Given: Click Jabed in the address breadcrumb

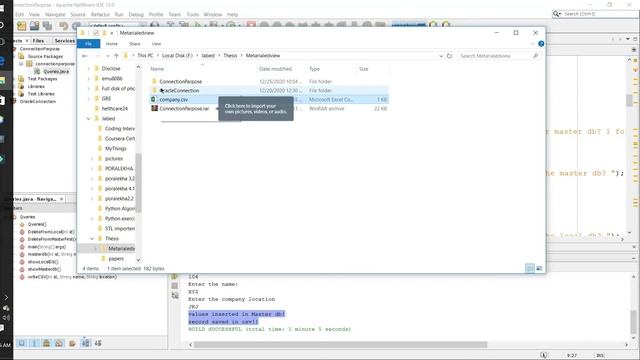Looking at the screenshot, I should click(x=208, y=56).
